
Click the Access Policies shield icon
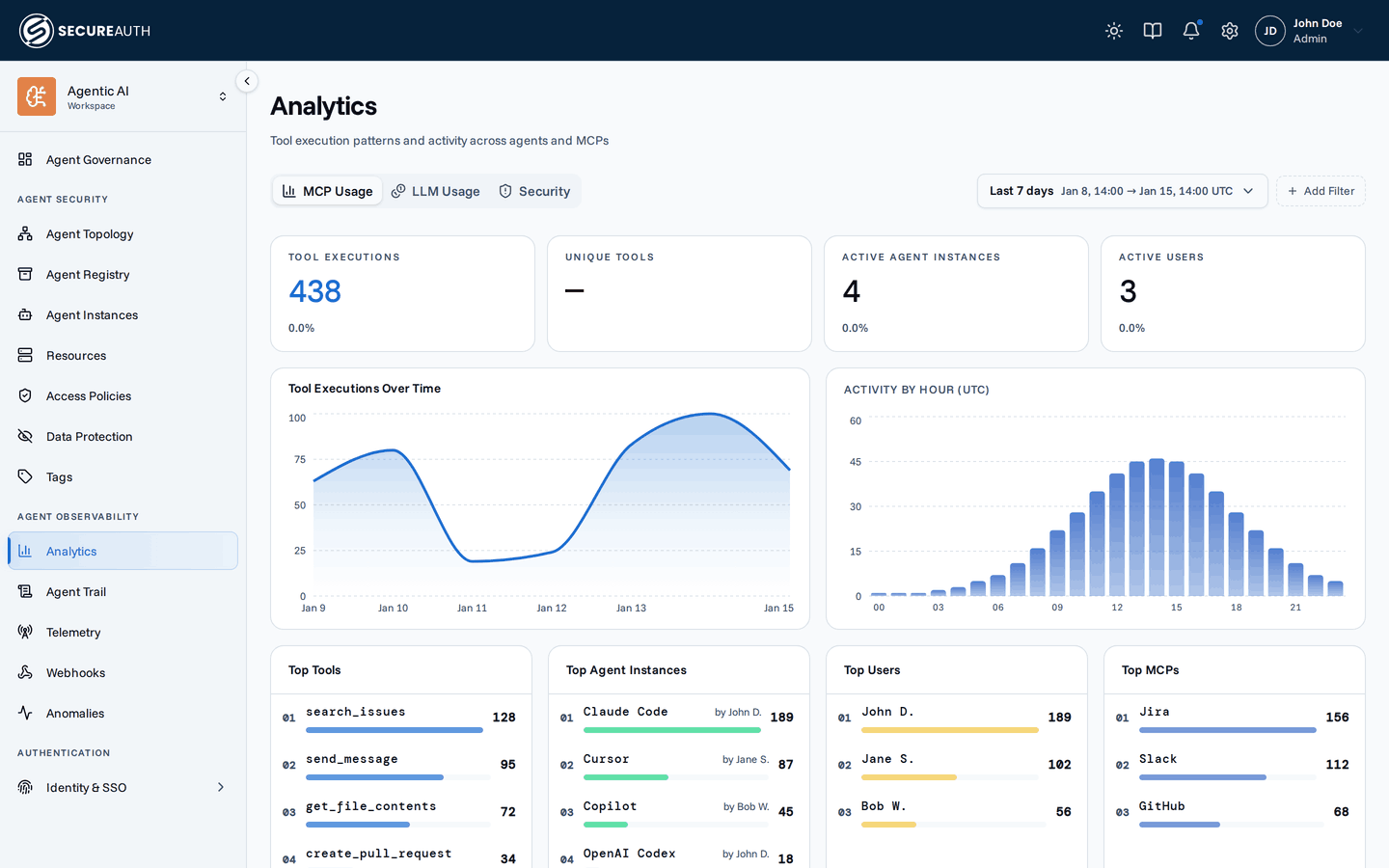coord(25,395)
